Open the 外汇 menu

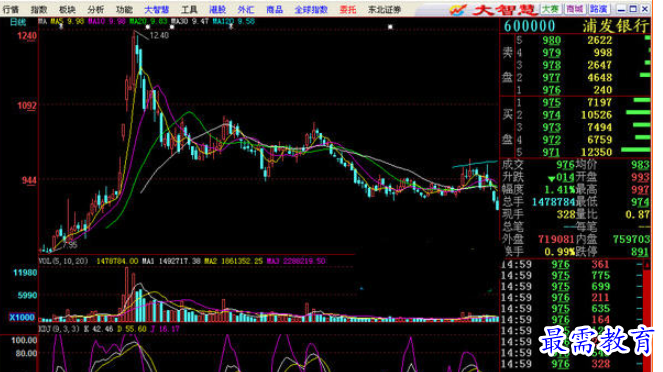[246, 9]
